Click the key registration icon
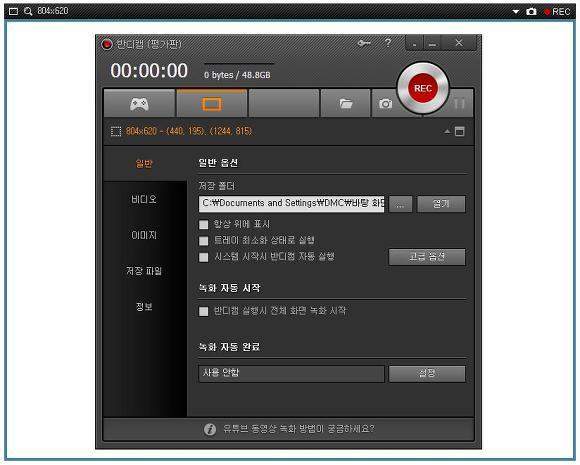This screenshot has height=465, width=580. coord(364,43)
